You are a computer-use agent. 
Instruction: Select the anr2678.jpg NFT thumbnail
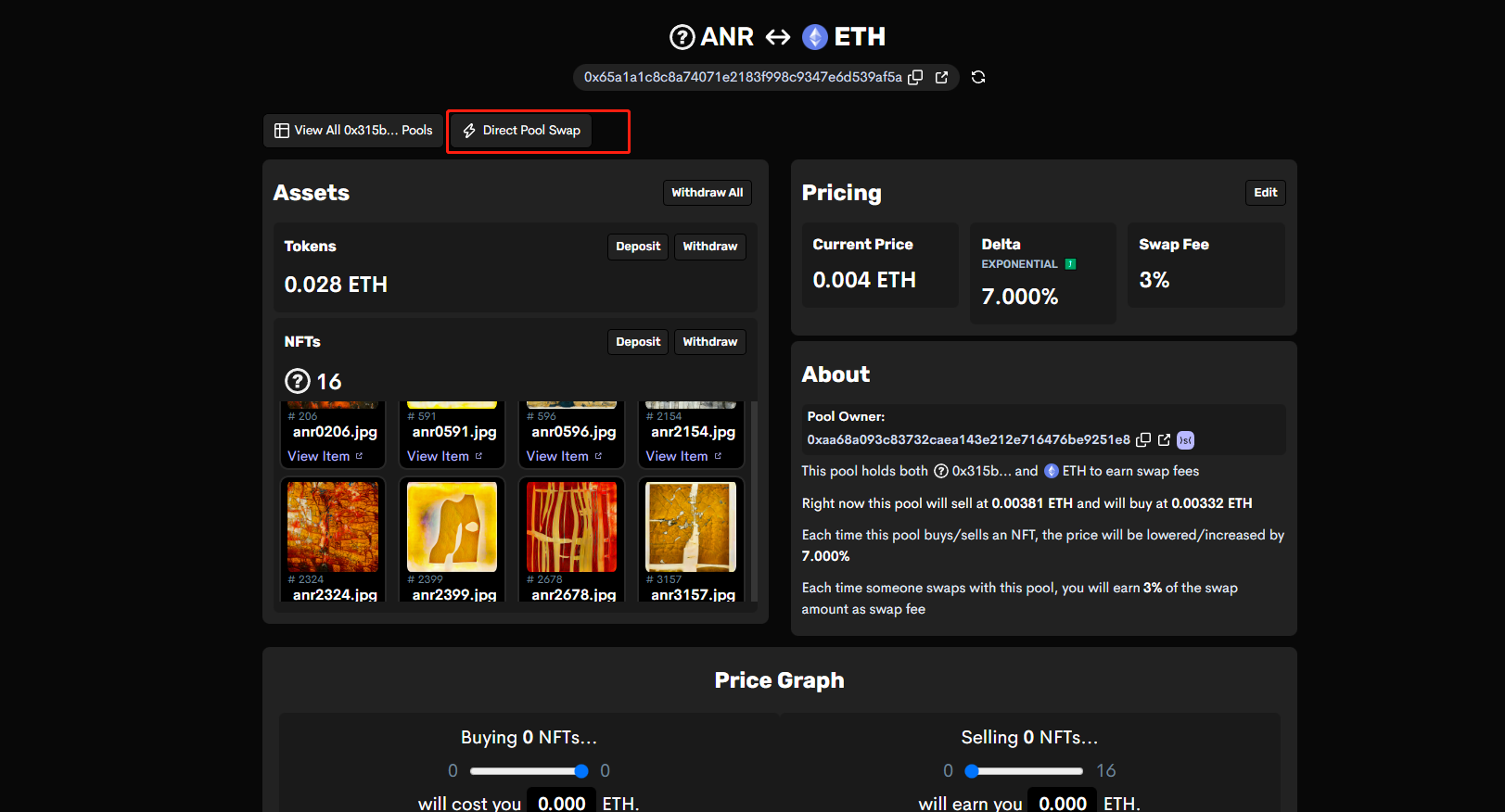point(571,527)
